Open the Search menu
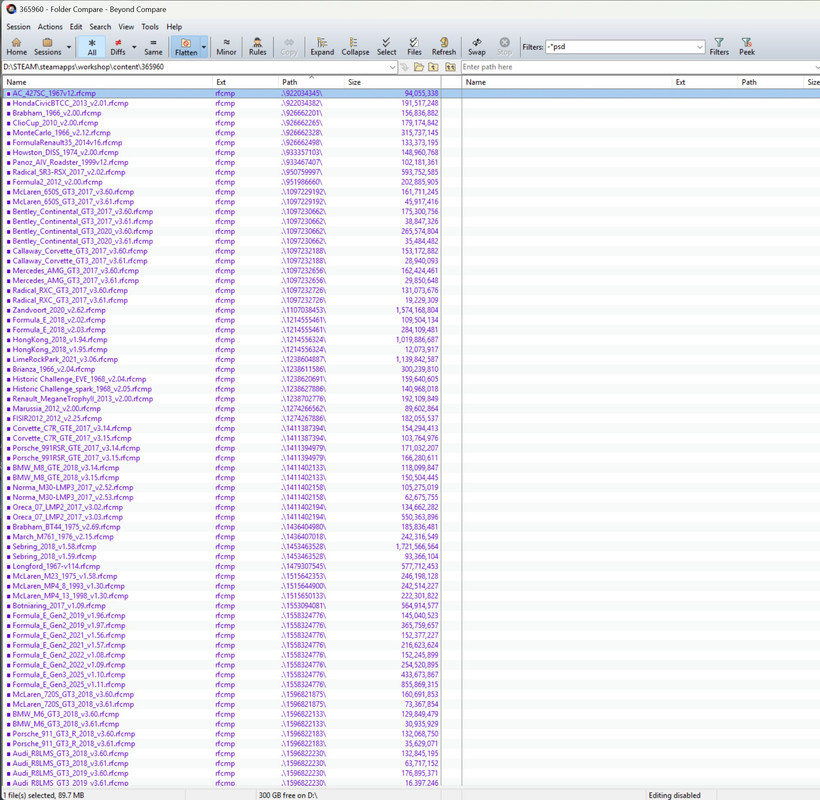 pyautogui.click(x=100, y=27)
